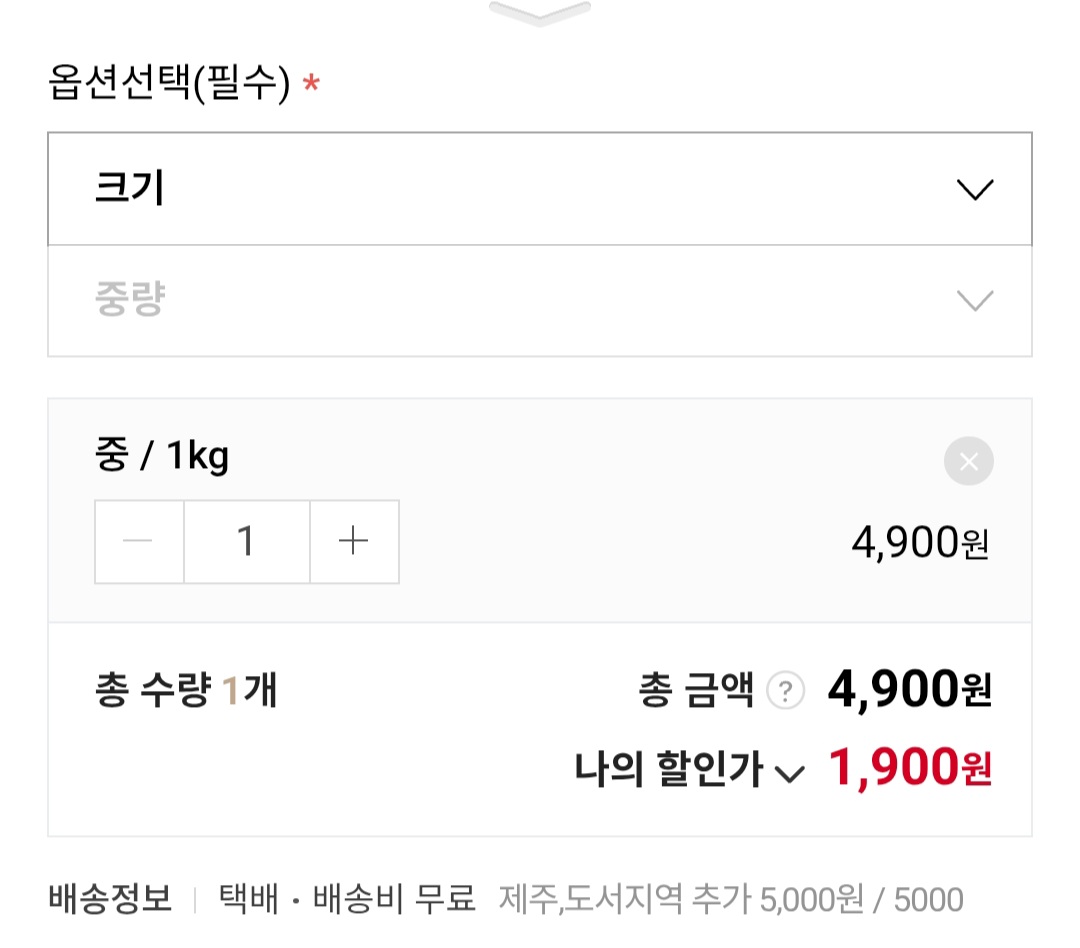Click the chevron beside 나의 할인가
Viewport: 1080px width, 948px height.
coord(790,773)
